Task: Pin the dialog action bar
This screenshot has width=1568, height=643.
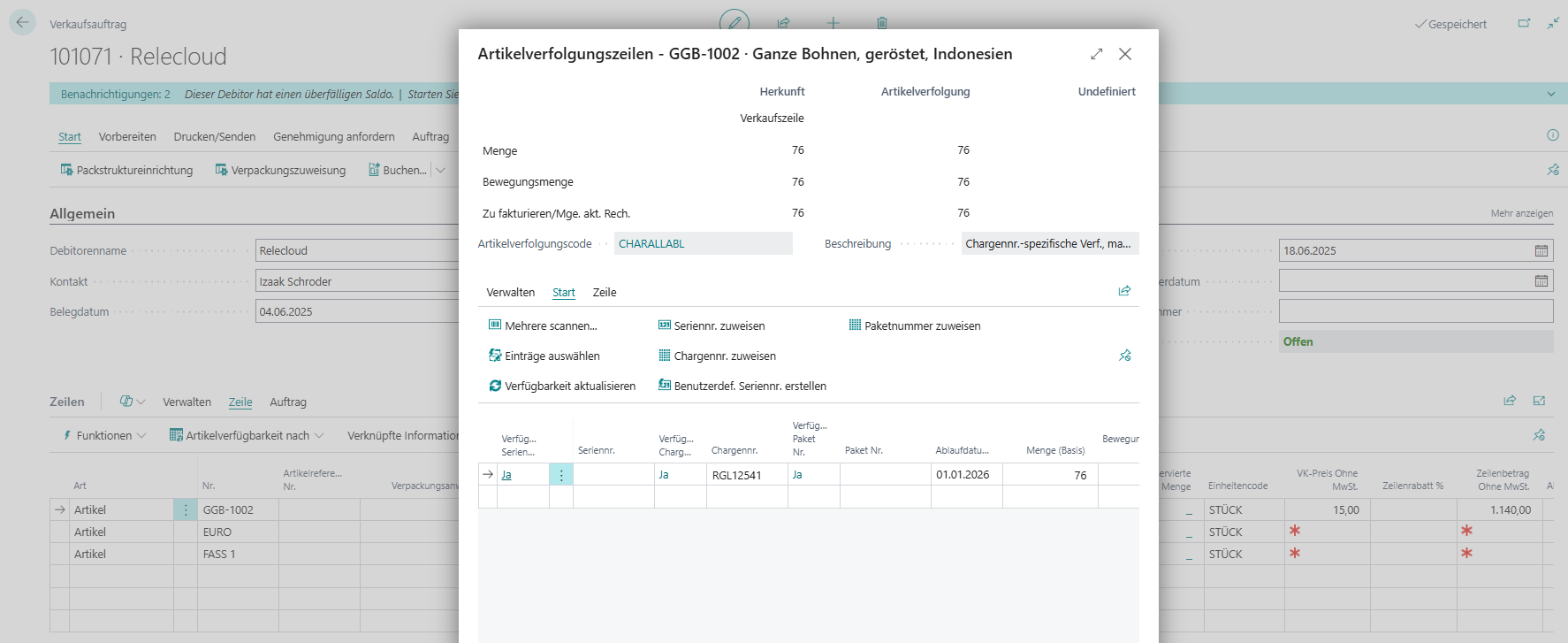Action: pyautogui.click(x=1124, y=356)
